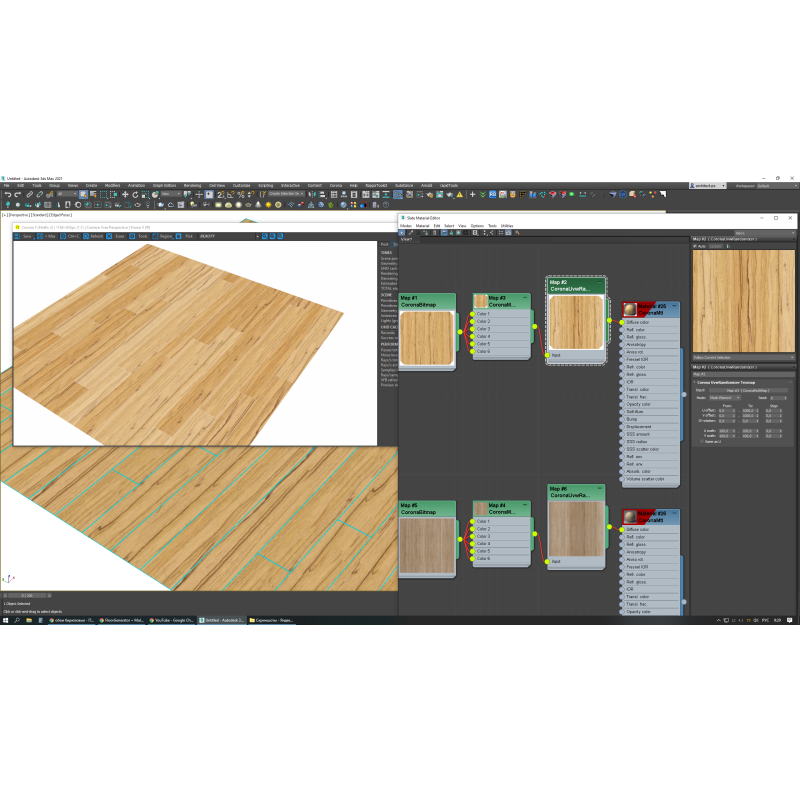This screenshot has height=800, width=800.
Task: Refresh the Corona frame buffer render
Action: point(96,236)
